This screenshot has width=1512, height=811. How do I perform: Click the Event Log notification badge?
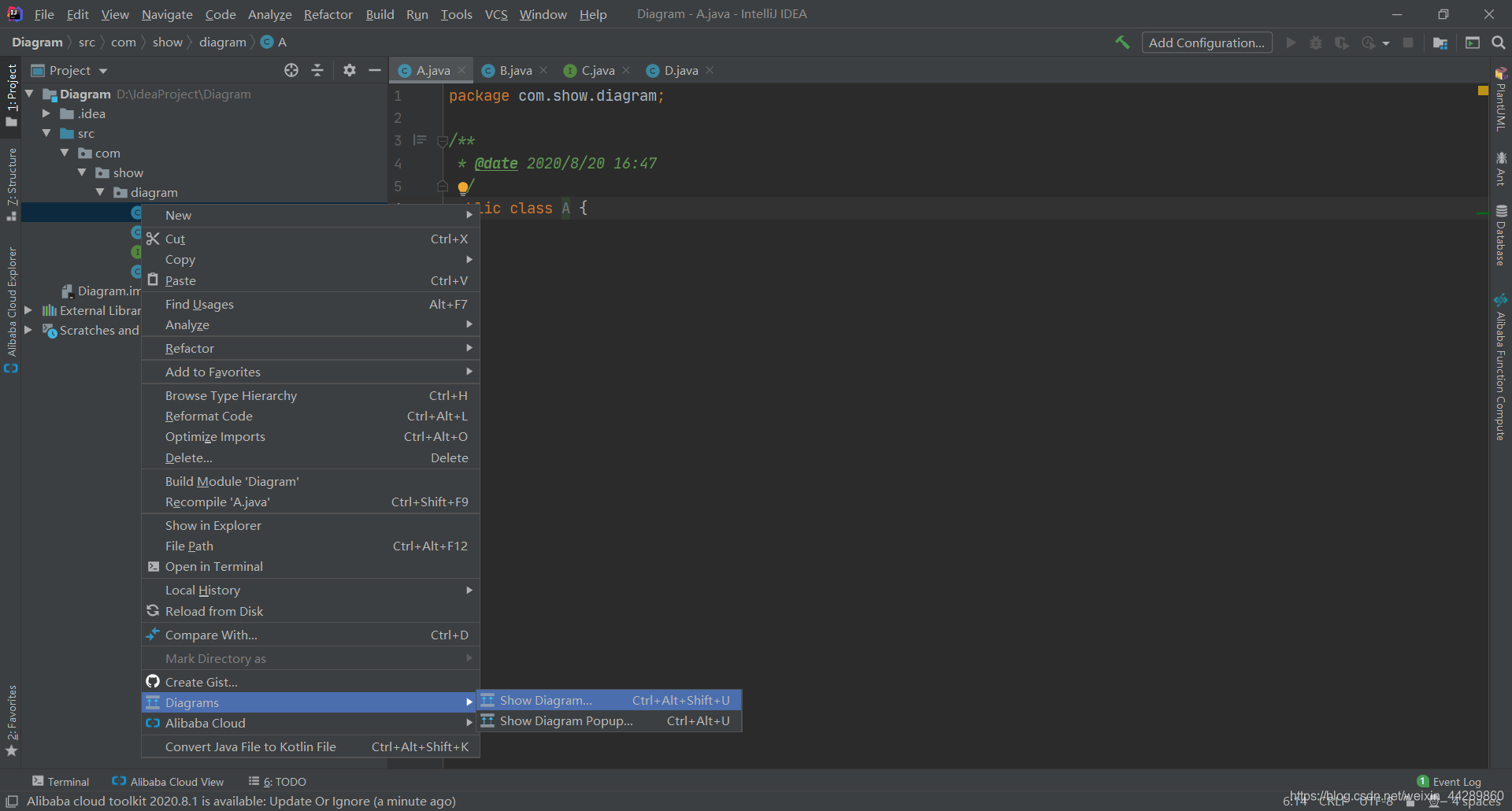click(1423, 781)
